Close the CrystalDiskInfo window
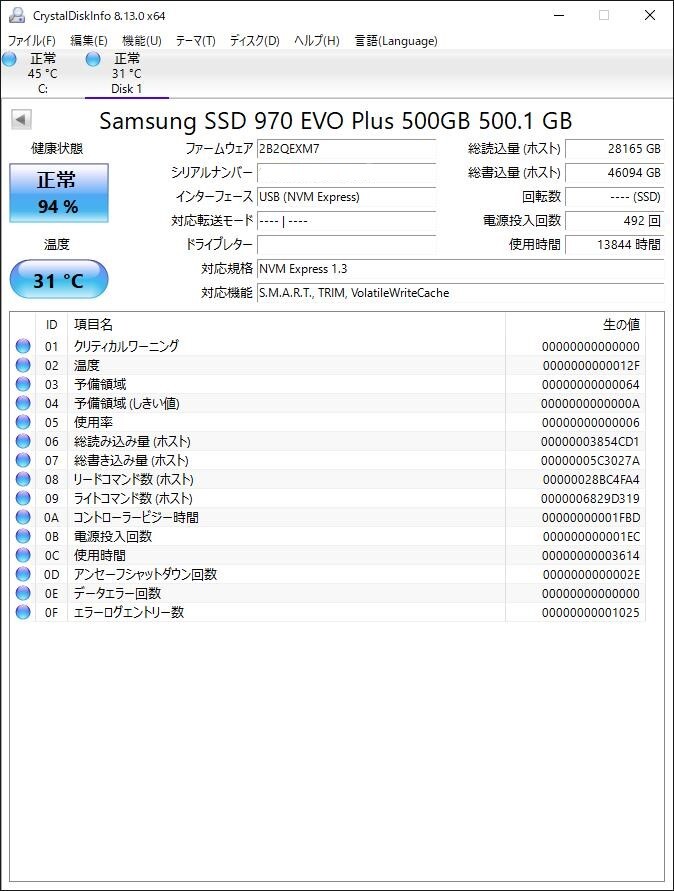Image resolution: width=674 pixels, height=891 pixels. click(650, 15)
